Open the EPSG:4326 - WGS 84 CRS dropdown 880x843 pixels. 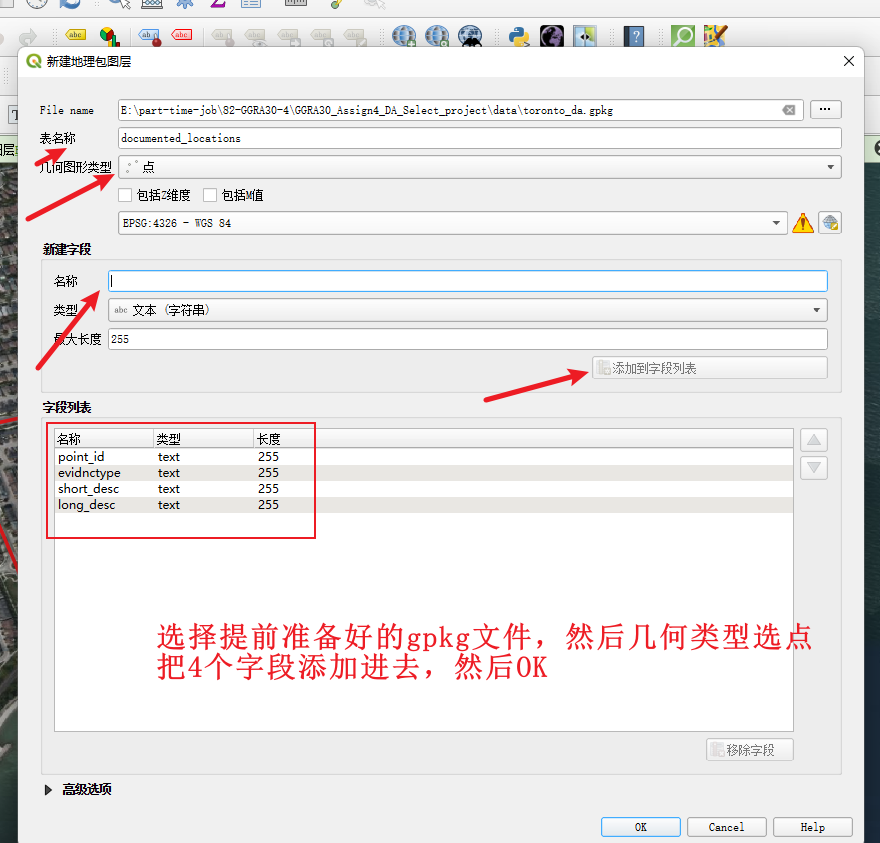point(452,223)
